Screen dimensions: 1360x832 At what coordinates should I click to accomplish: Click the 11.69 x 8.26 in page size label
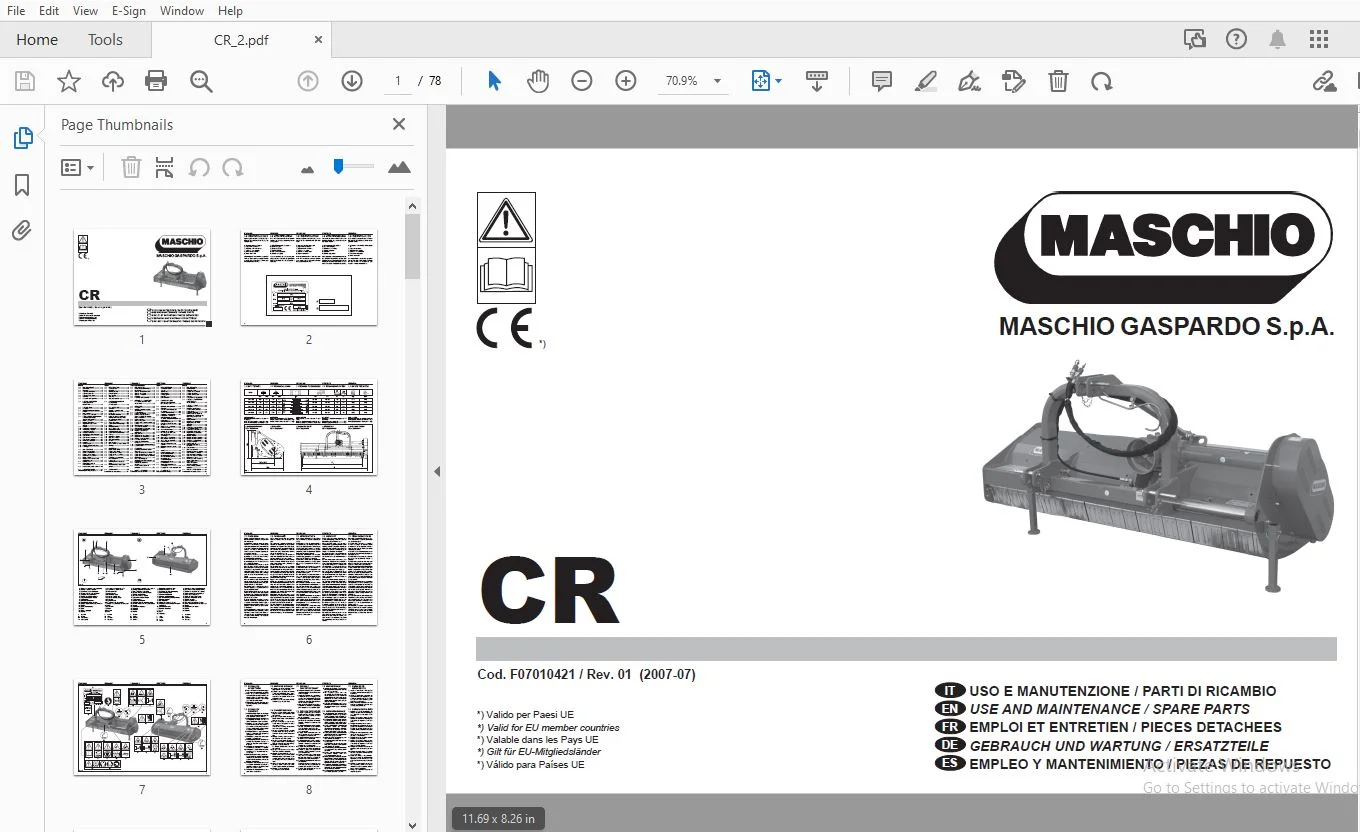pos(498,818)
